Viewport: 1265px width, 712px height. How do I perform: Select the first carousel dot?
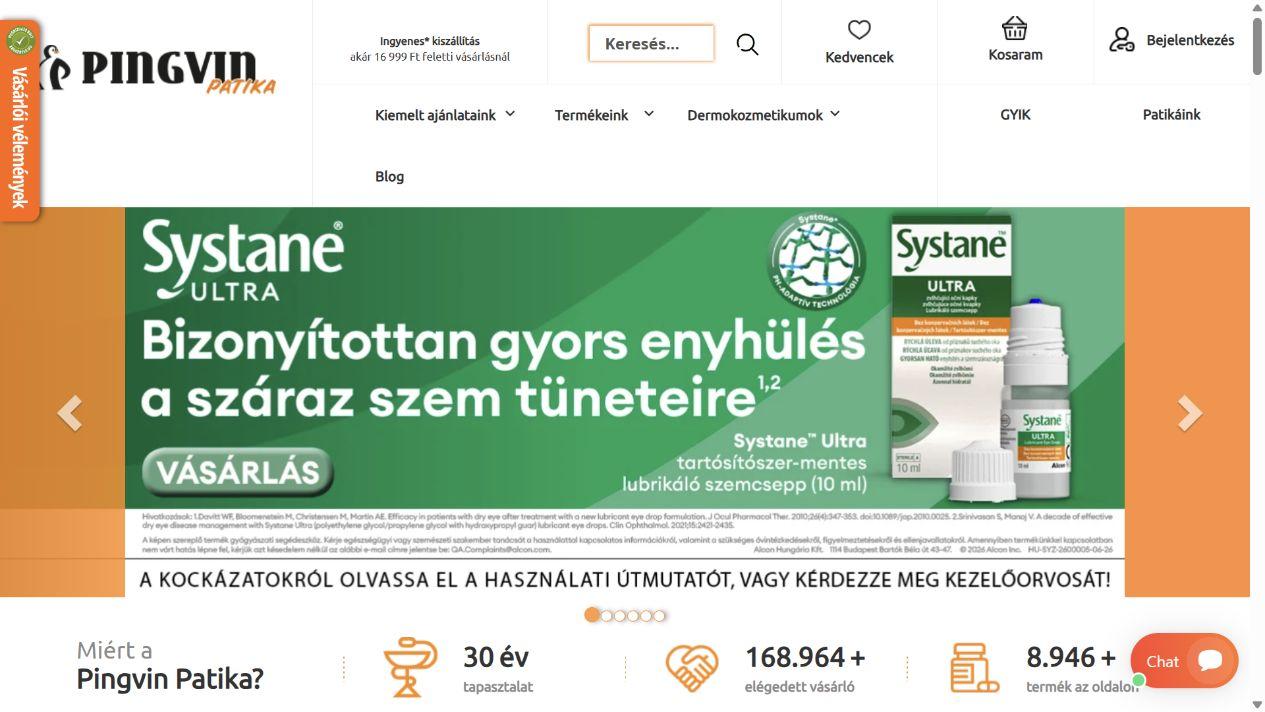pos(592,615)
